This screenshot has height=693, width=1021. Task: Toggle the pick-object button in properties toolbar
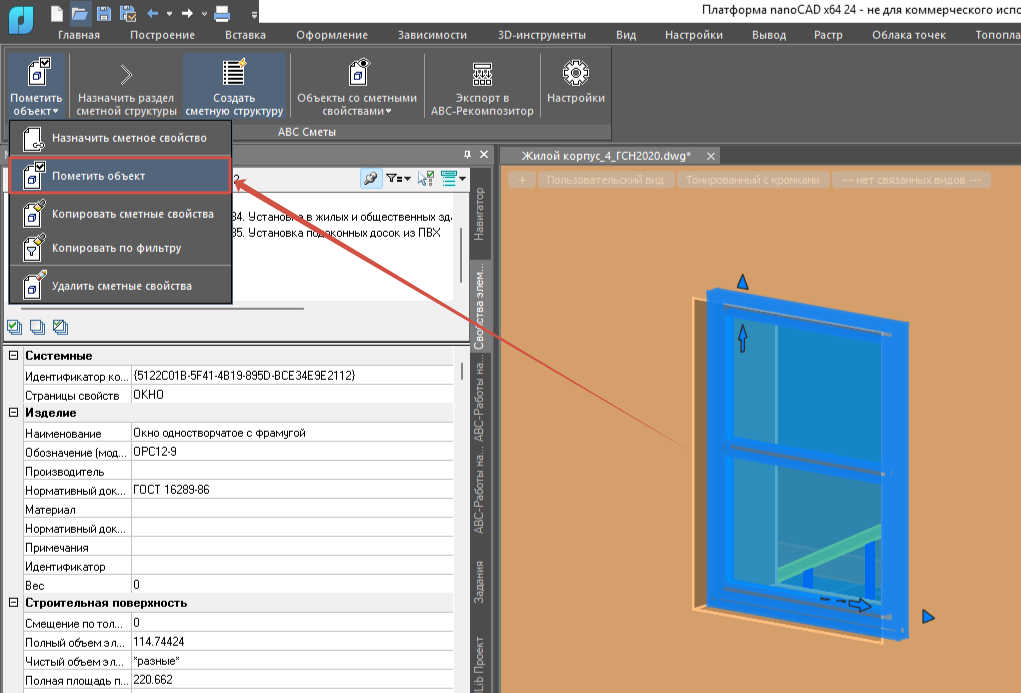click(371, 178)
